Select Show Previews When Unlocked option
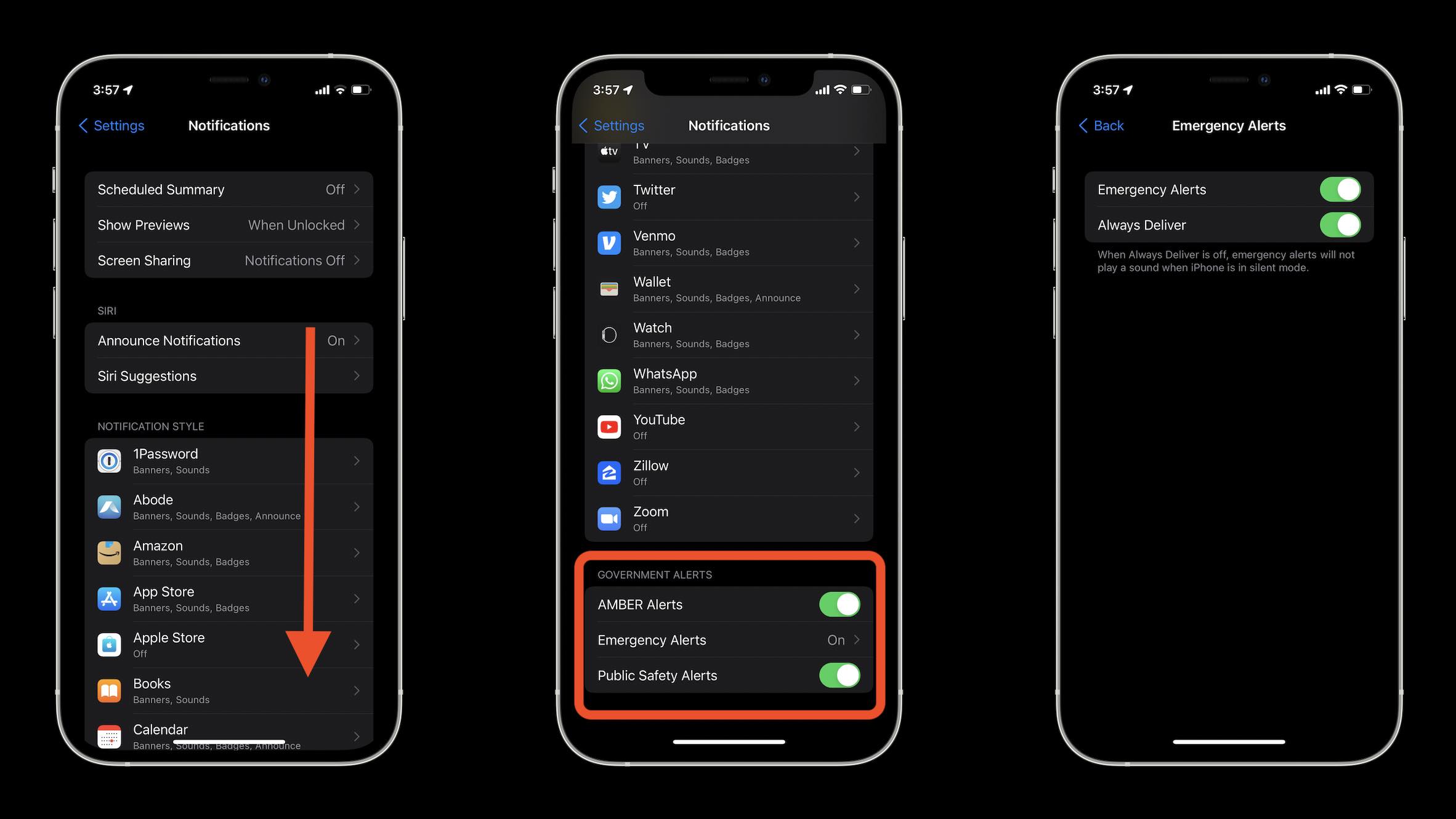Viewport: 1456px width, 819px height. click(228, 224)
